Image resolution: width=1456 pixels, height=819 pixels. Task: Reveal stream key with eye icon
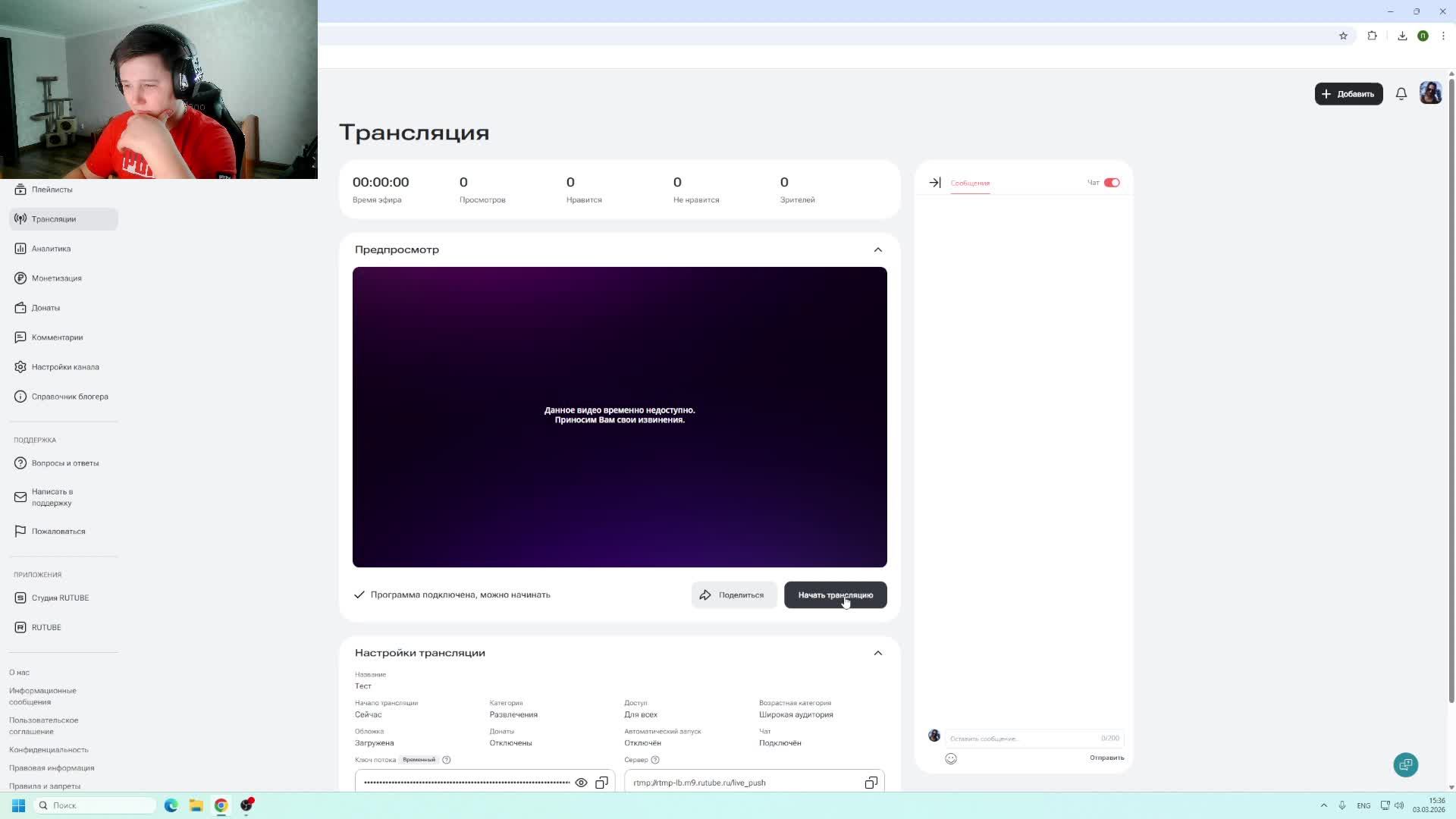(x=581, y=783)
